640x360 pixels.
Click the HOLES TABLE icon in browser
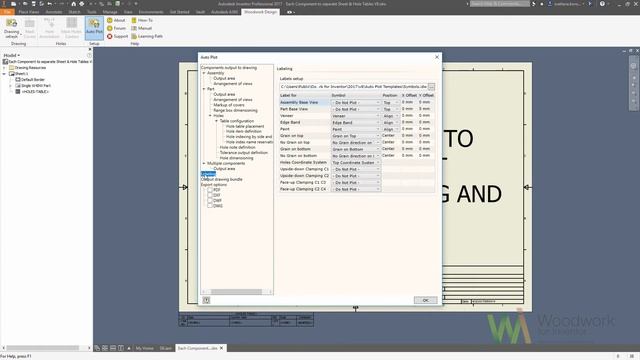click(x=18, y=92)
